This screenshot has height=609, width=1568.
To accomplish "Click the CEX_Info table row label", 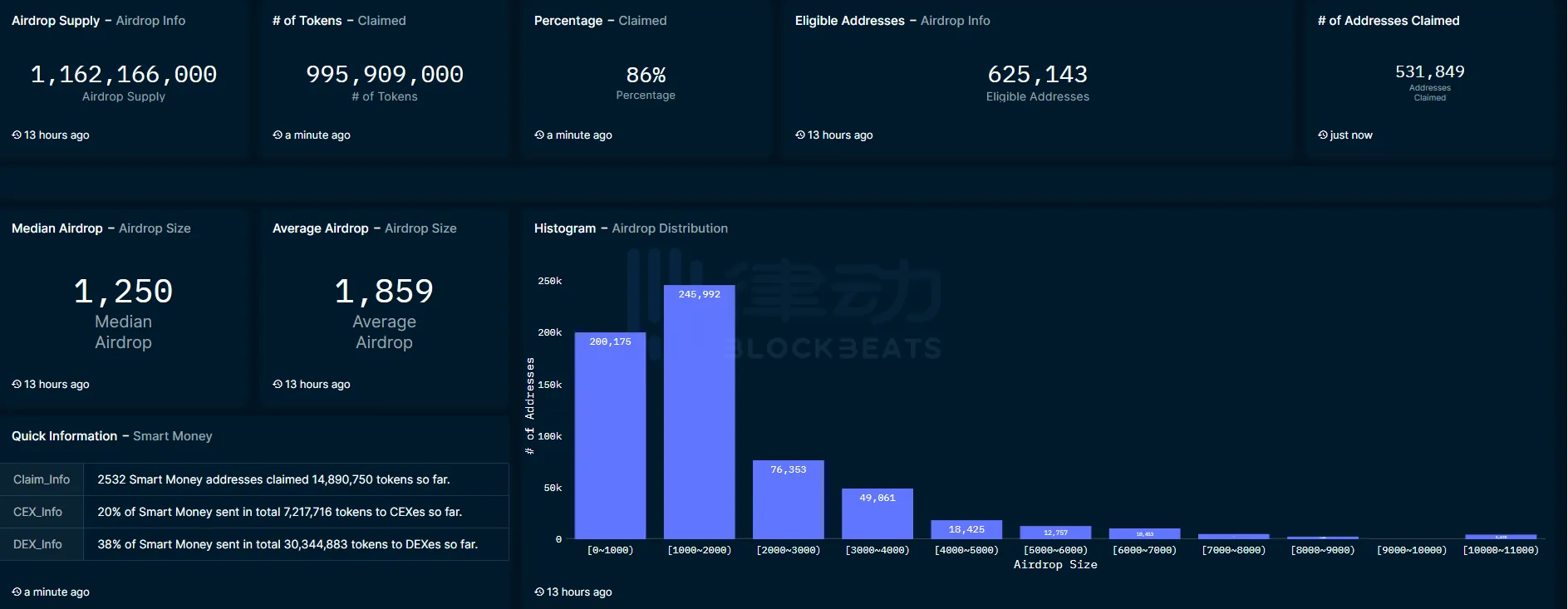I will point(37,512).
